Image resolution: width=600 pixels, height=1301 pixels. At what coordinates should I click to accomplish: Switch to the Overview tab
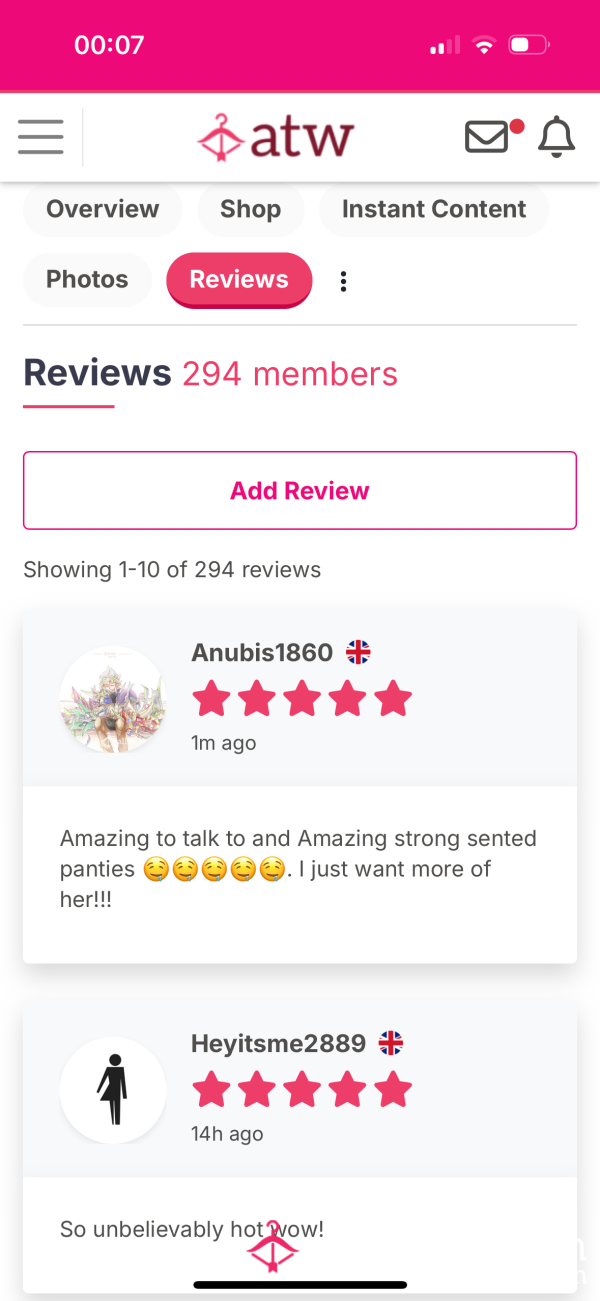coord(102,209)
